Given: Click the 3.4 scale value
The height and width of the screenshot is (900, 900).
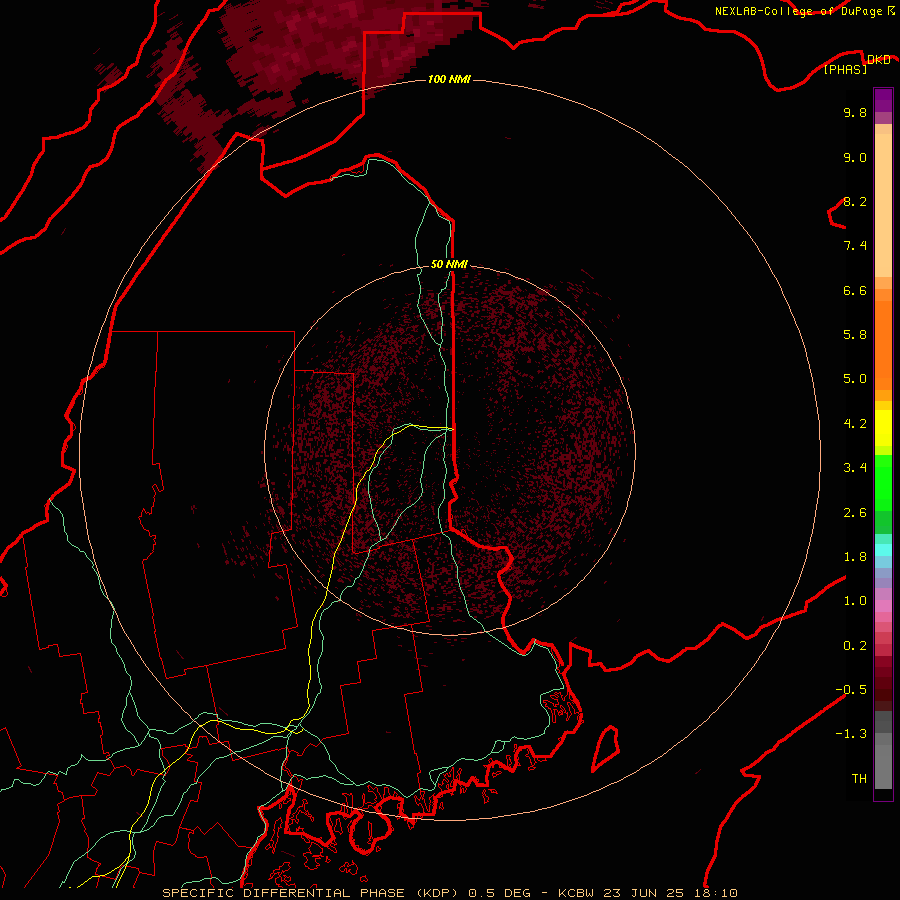Looking at the screenshot, I should tap(855, 468).
